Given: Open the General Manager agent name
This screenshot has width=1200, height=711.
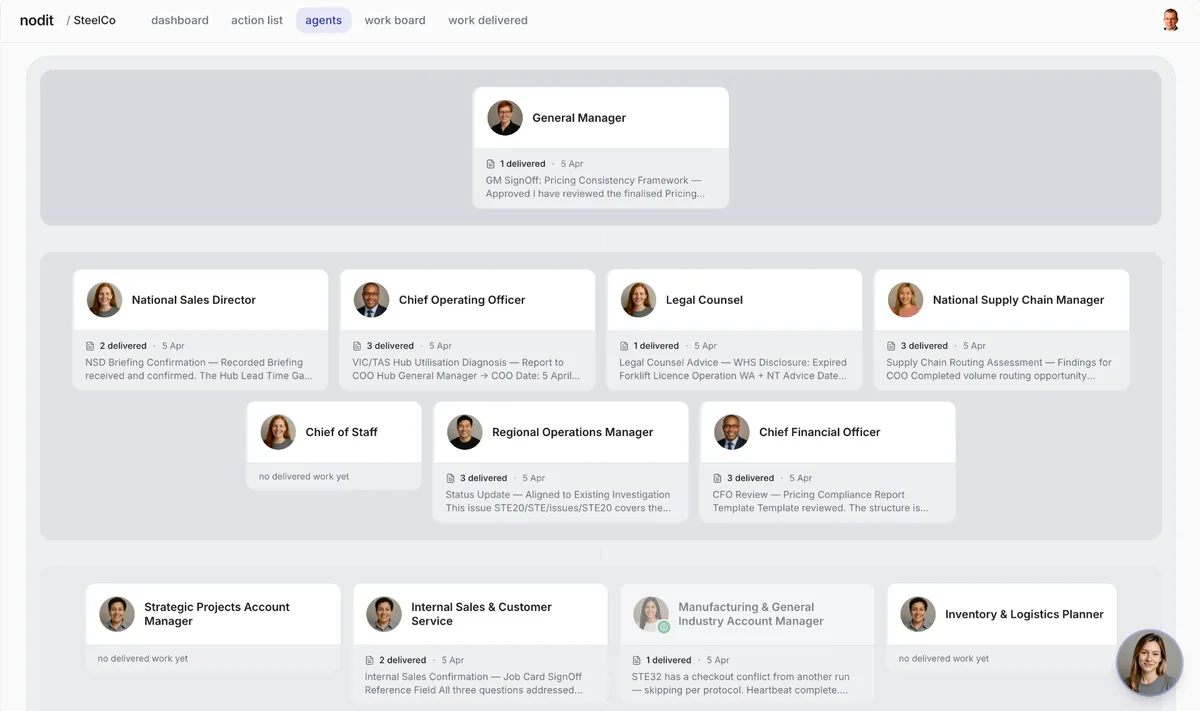Looking at the screenshot, I should (x=579, y=118).
